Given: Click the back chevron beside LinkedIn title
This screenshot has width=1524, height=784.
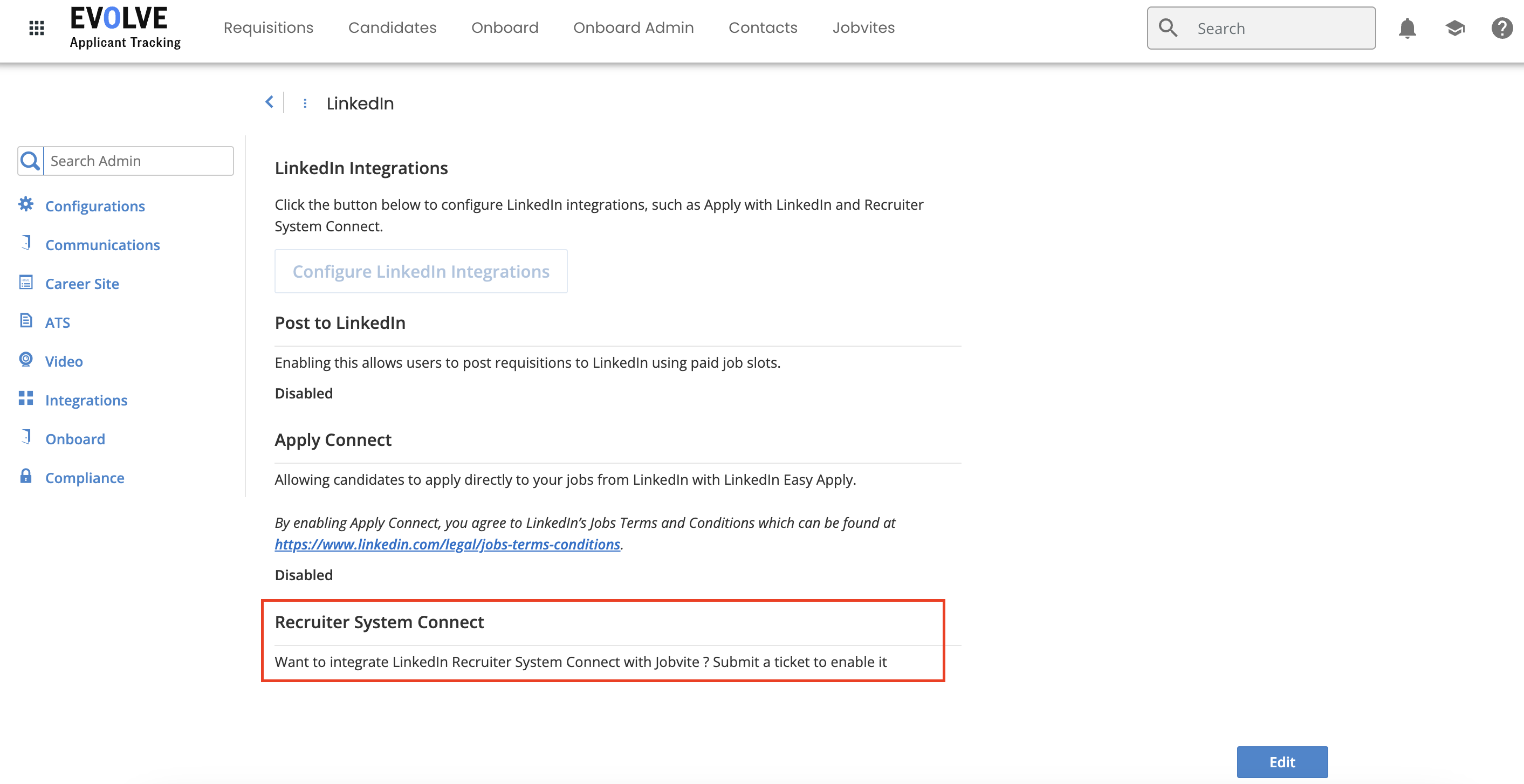Looking at the screenshot, I should (270, 102).
